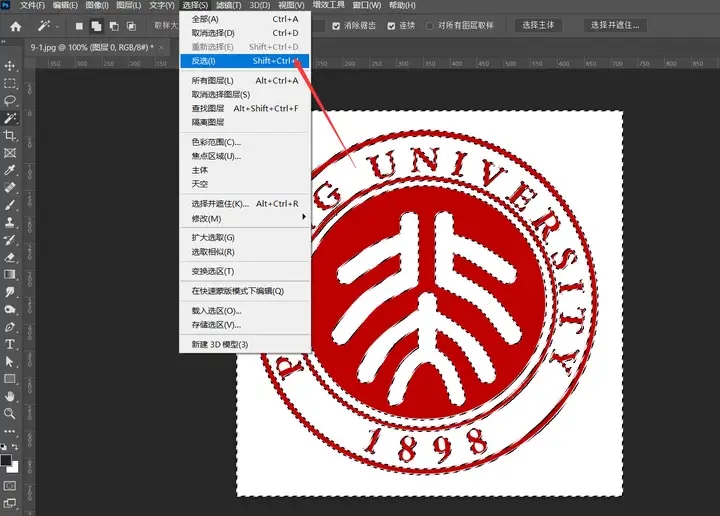Choose the Intersect with Selection mode icon

tap(131, 26)
